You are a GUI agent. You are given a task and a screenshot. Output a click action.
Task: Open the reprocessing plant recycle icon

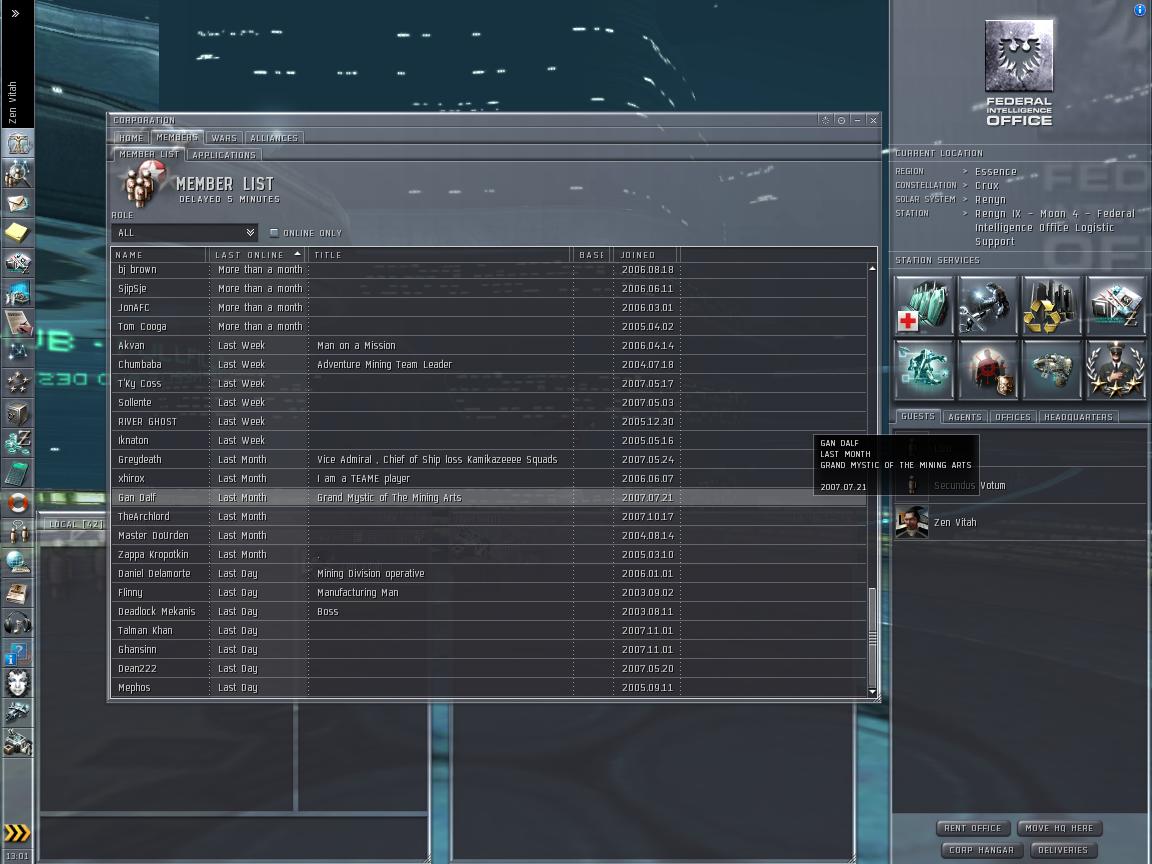point(1051,306)
